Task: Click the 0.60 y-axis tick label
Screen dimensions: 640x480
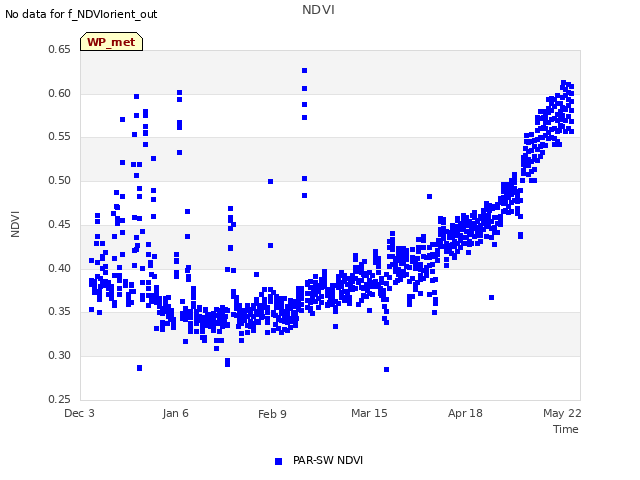Action: pyautogui.click(x=59, y=93)
